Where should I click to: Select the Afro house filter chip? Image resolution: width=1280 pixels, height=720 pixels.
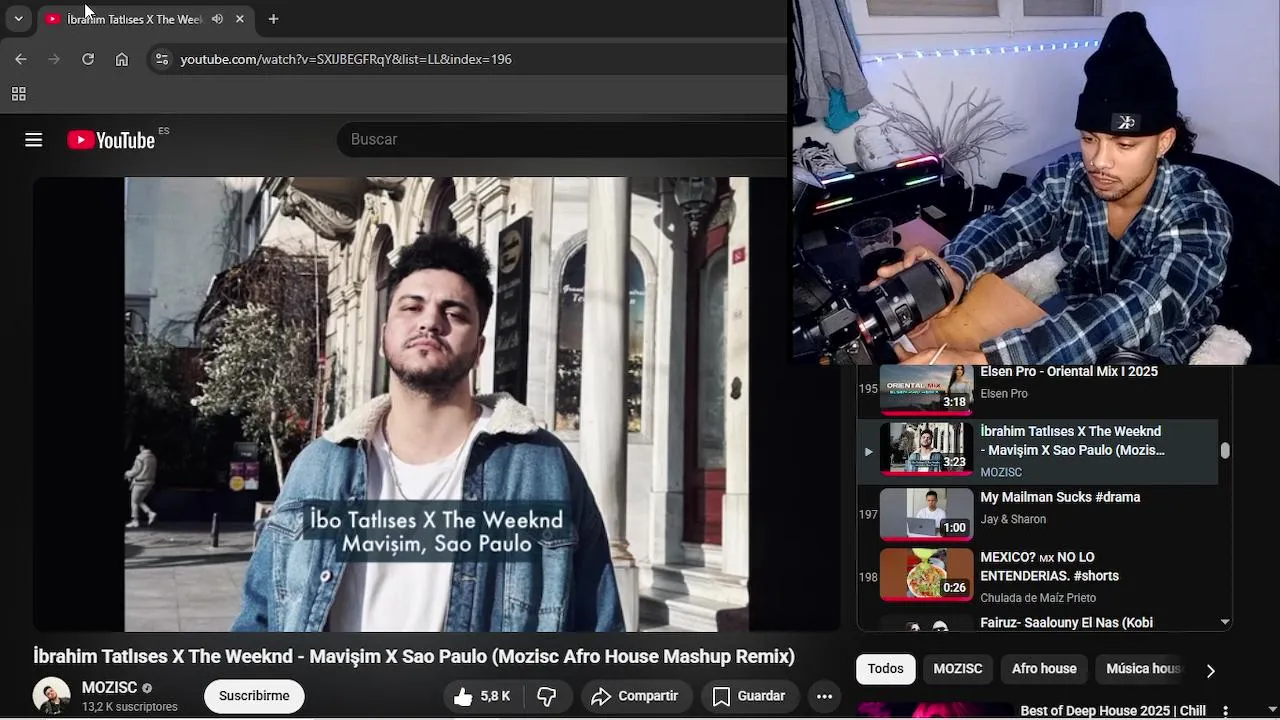tap(1044, 669)
